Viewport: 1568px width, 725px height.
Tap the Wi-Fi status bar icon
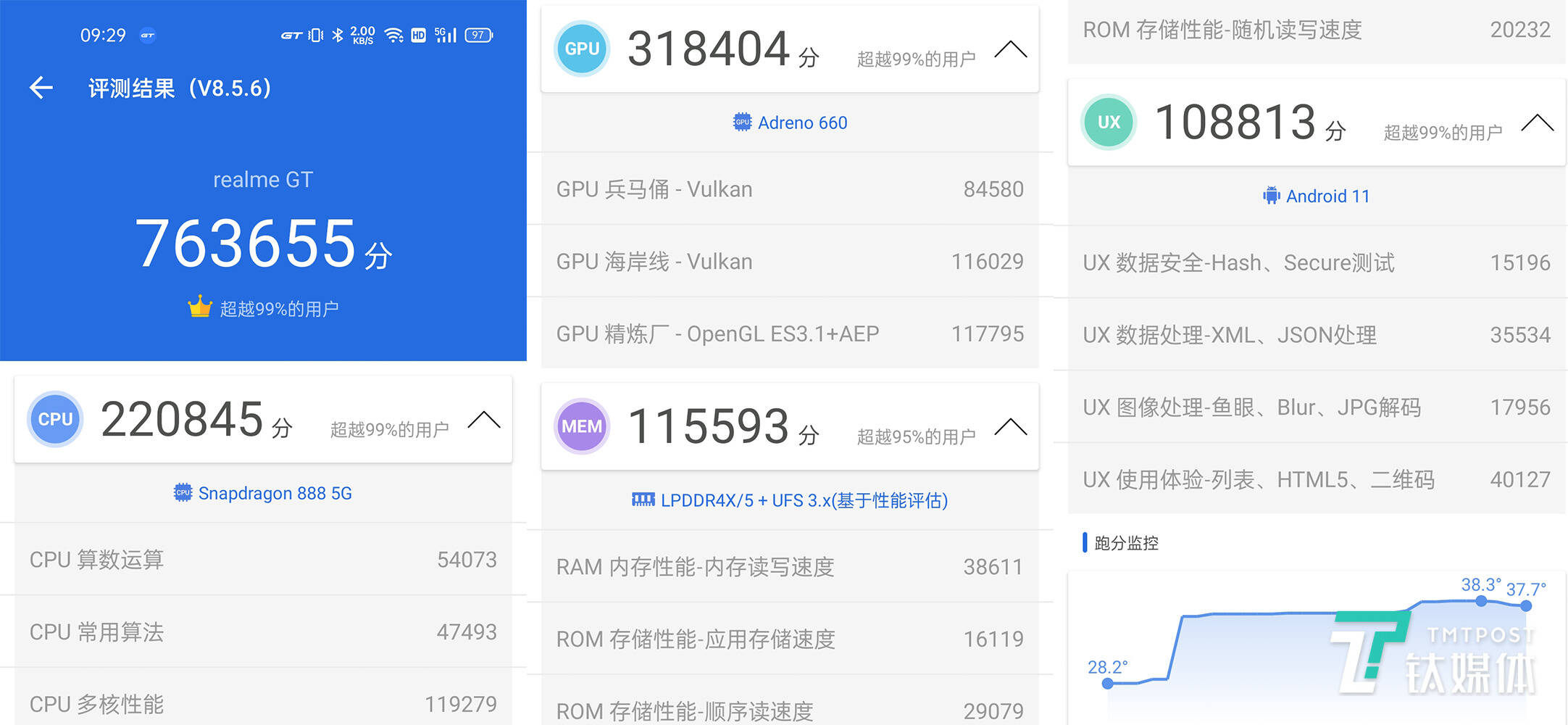point(394,35)
